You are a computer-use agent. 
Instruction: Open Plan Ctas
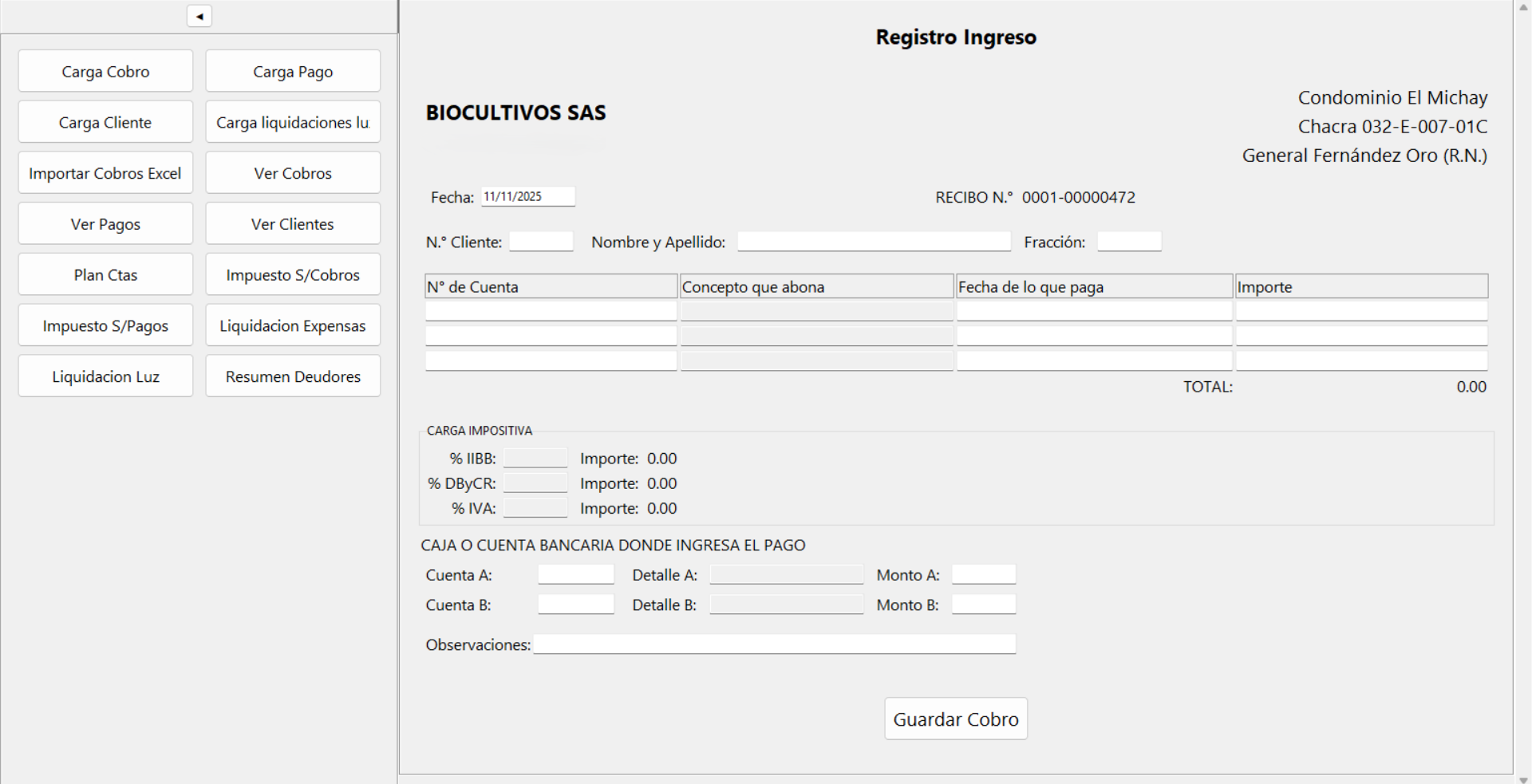click(105, 275)
